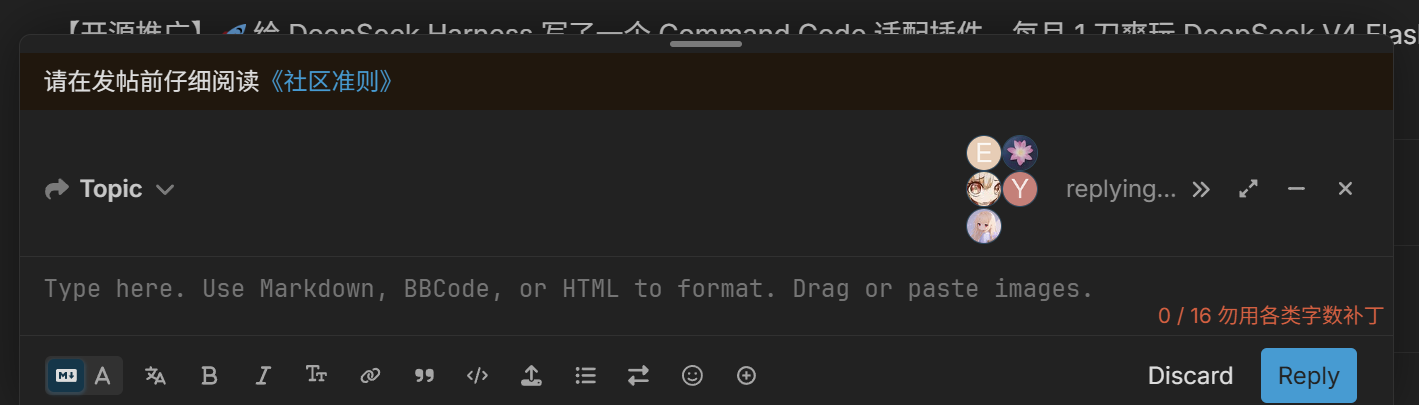Viewport: 1419px width, 405px height.
Task: Toggle the preview pane with double chevron
Action: tap(1201, 189)
